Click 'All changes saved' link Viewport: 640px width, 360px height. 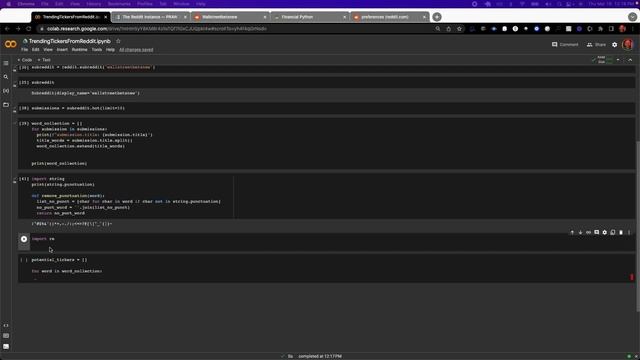click(x=136, y=50)
